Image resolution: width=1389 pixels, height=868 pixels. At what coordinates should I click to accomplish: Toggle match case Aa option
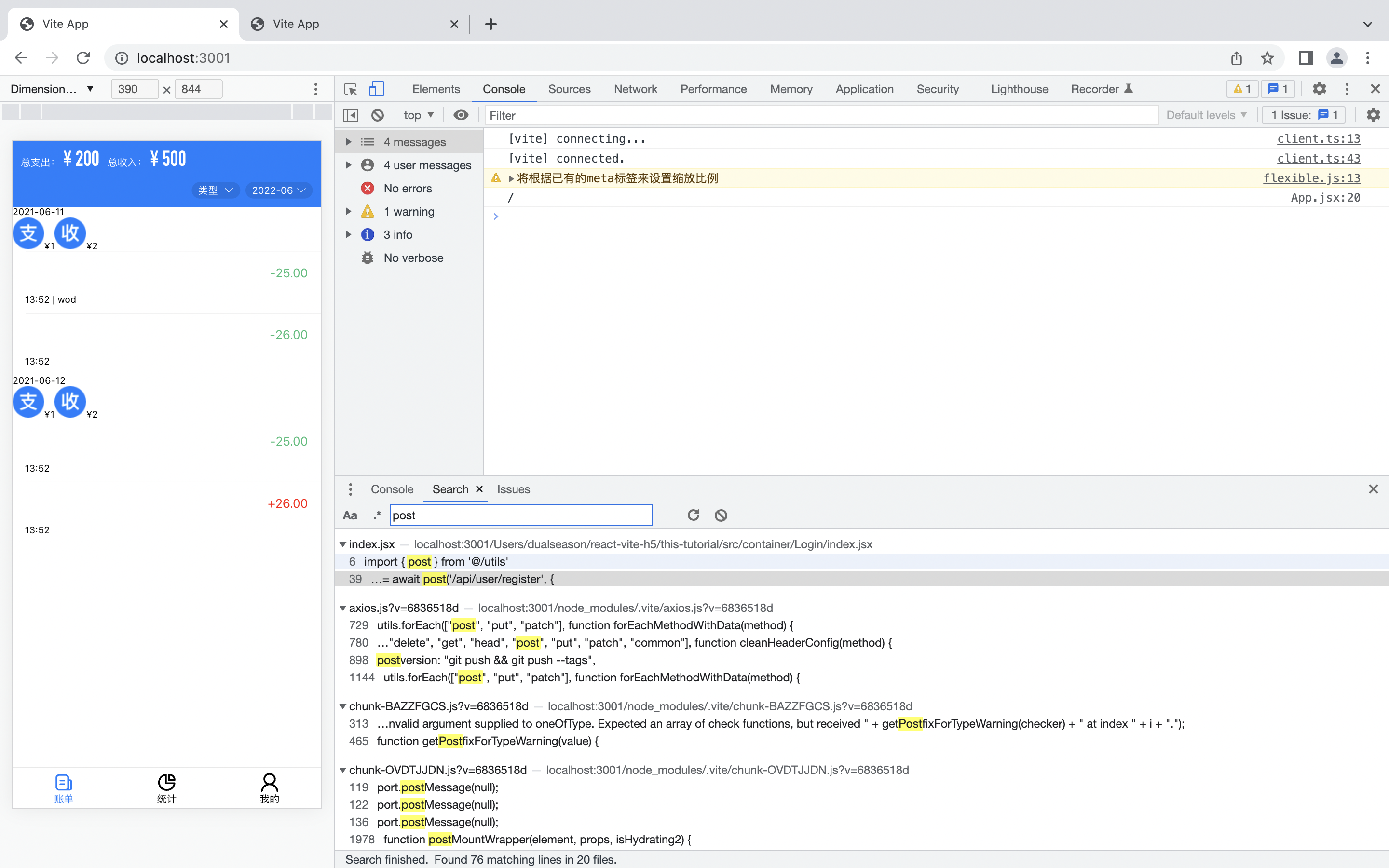(x=350, y=515)
